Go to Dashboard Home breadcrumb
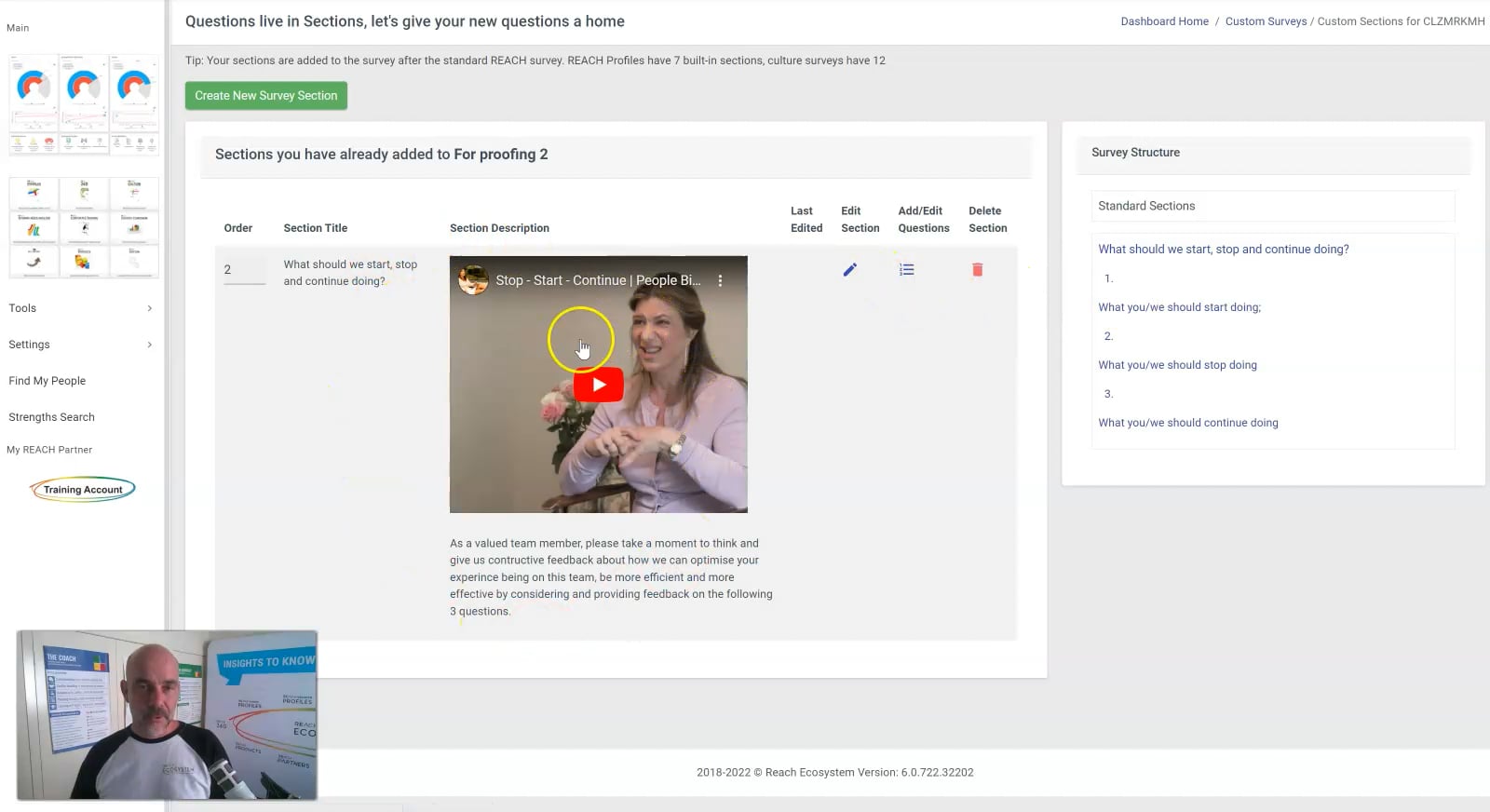 pyautogui.click(x=1164, y=21)
